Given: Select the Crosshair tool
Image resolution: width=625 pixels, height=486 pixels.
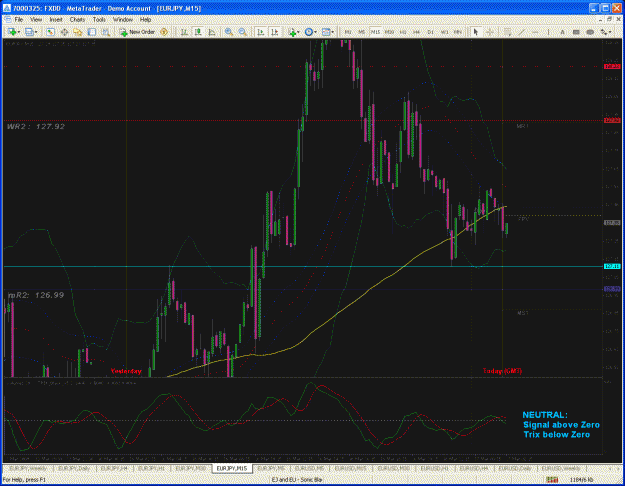Looking at the screenshot, I should click(489, 32).
